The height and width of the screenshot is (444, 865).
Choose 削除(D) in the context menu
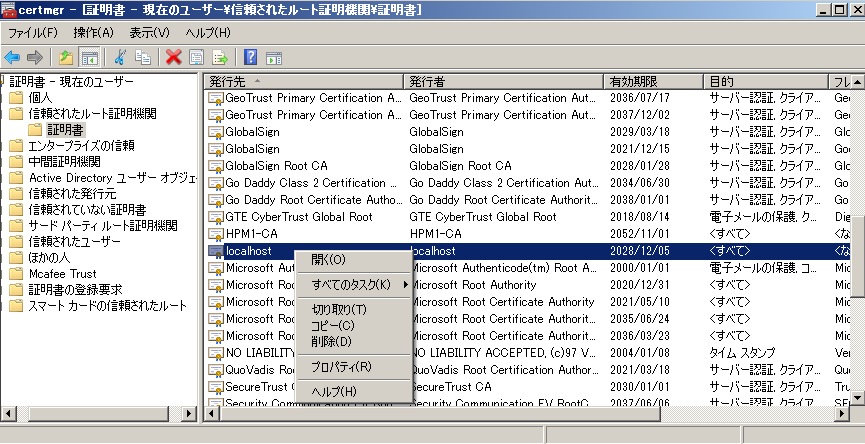(x=331, y=342)
